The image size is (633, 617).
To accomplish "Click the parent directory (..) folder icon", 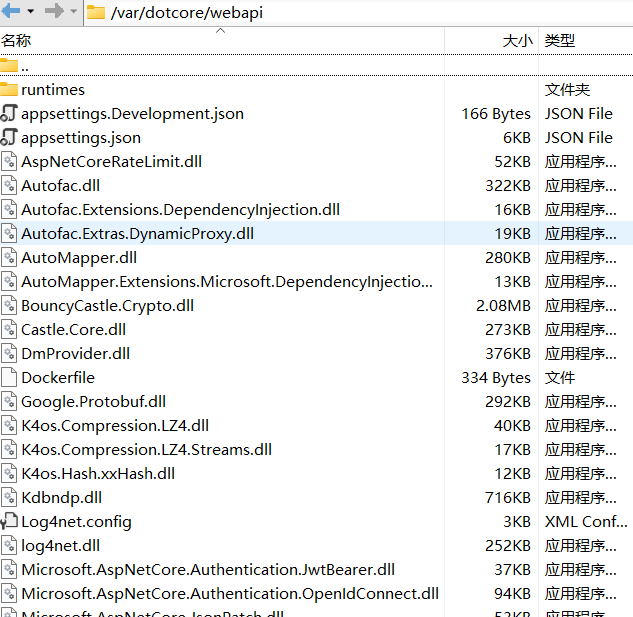I will point(9,65).
